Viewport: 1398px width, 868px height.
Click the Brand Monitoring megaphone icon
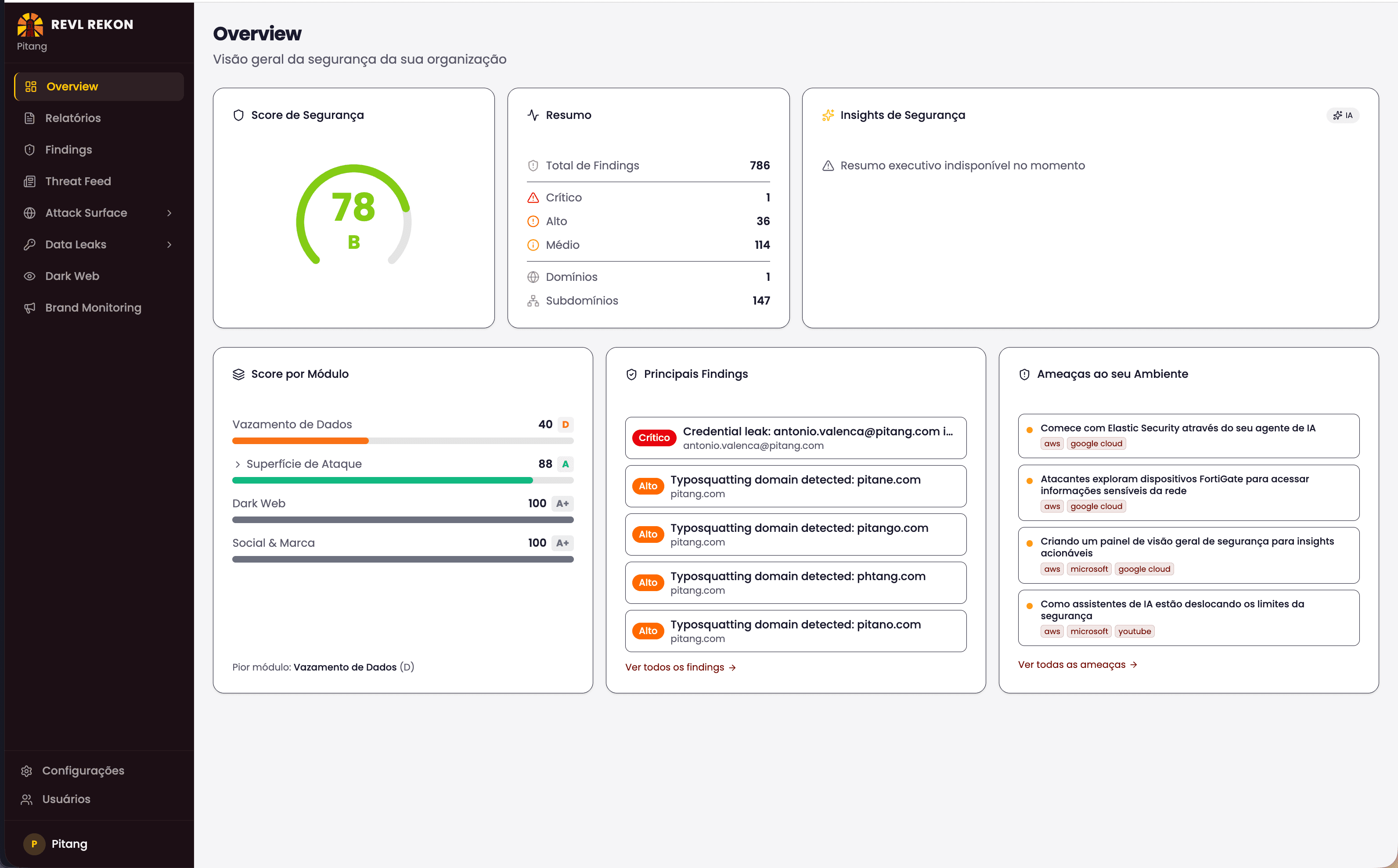(30, 308)
